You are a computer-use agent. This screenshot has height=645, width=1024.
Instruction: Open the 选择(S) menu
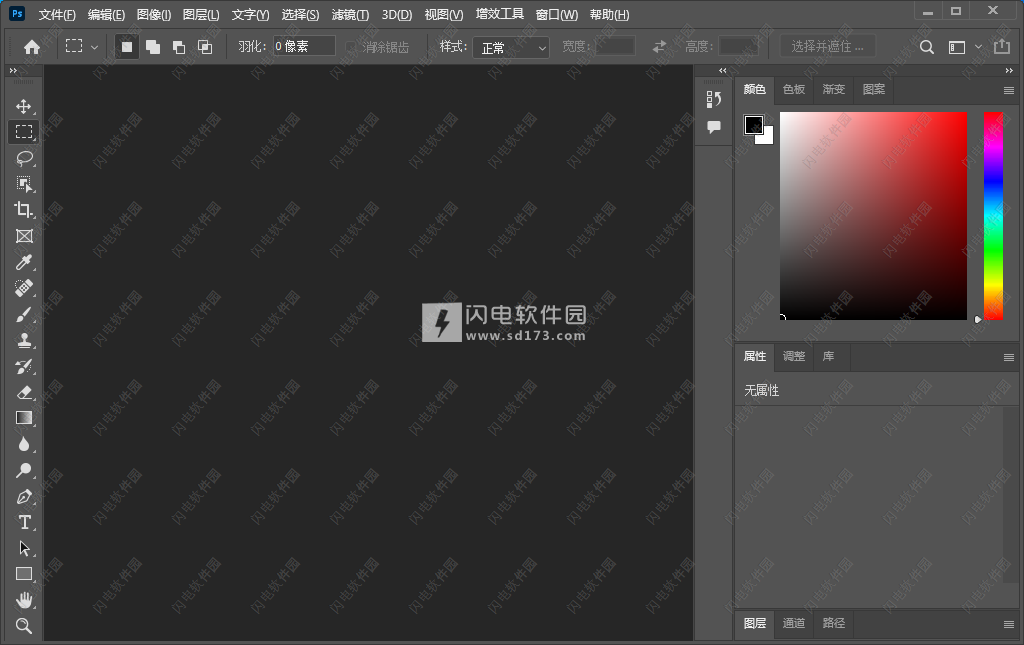pos(300,14)
